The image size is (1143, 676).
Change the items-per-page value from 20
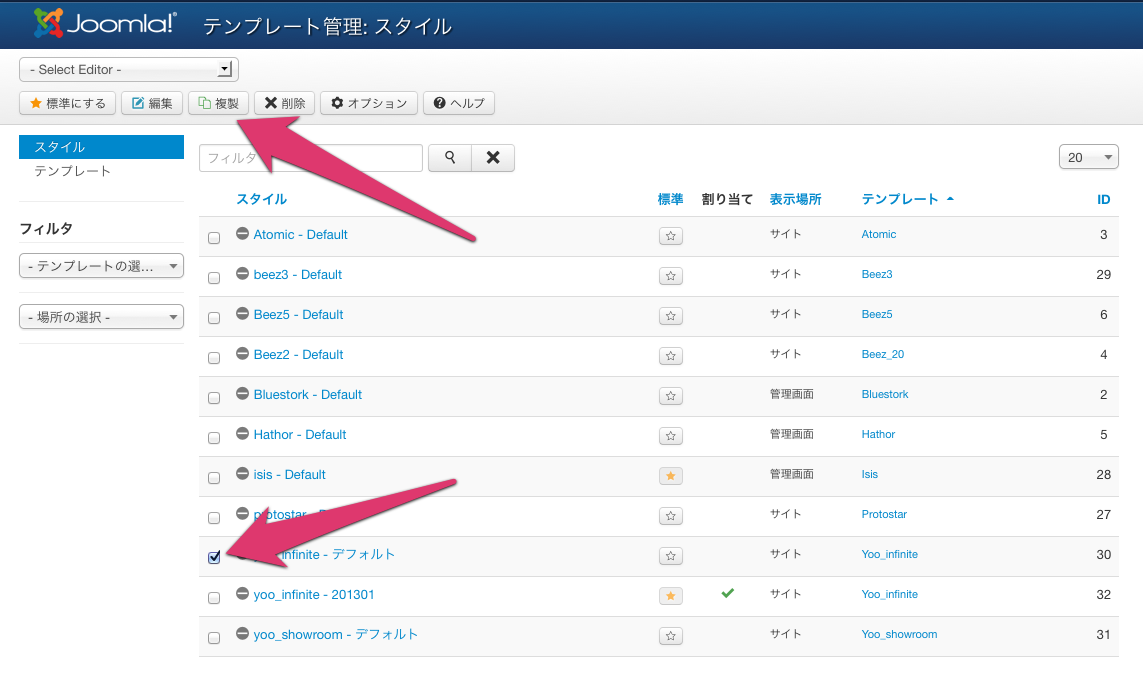coord(1089,156)
